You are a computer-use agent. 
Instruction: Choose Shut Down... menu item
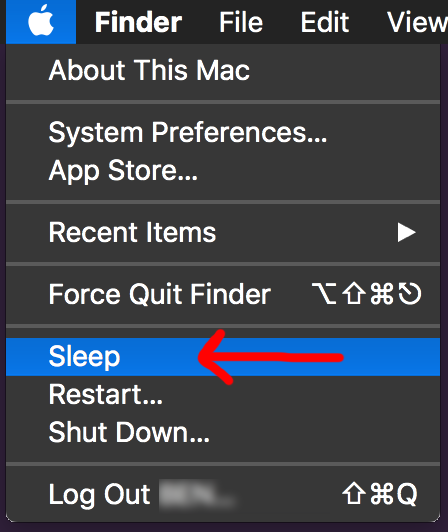click(x=223, y=432)
